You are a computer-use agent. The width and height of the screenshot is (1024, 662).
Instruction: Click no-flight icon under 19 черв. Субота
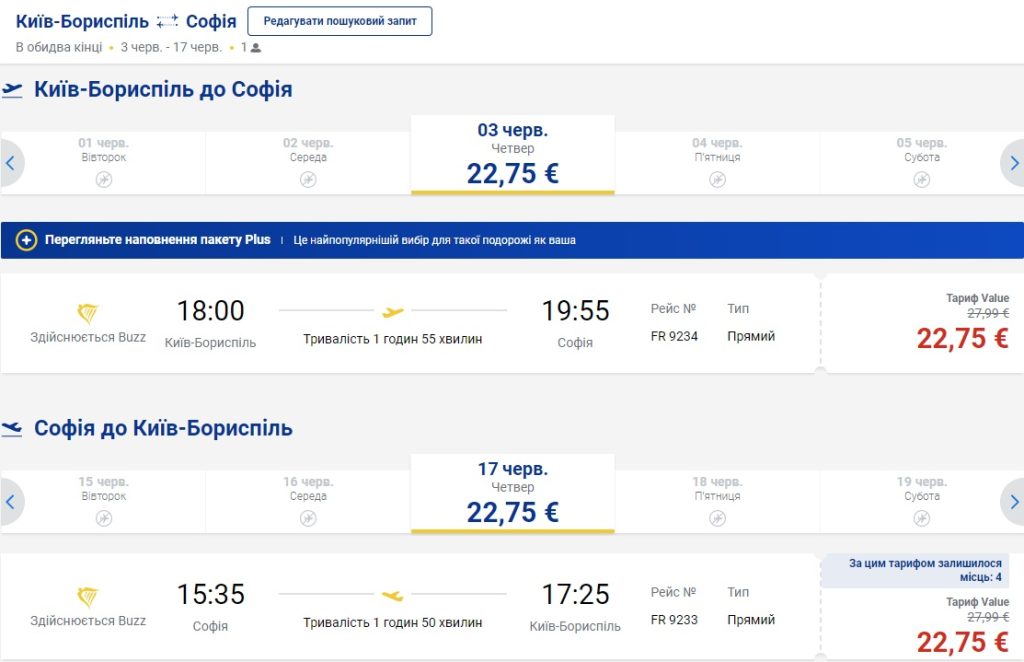pyautogui.click(x=921, y=518)
